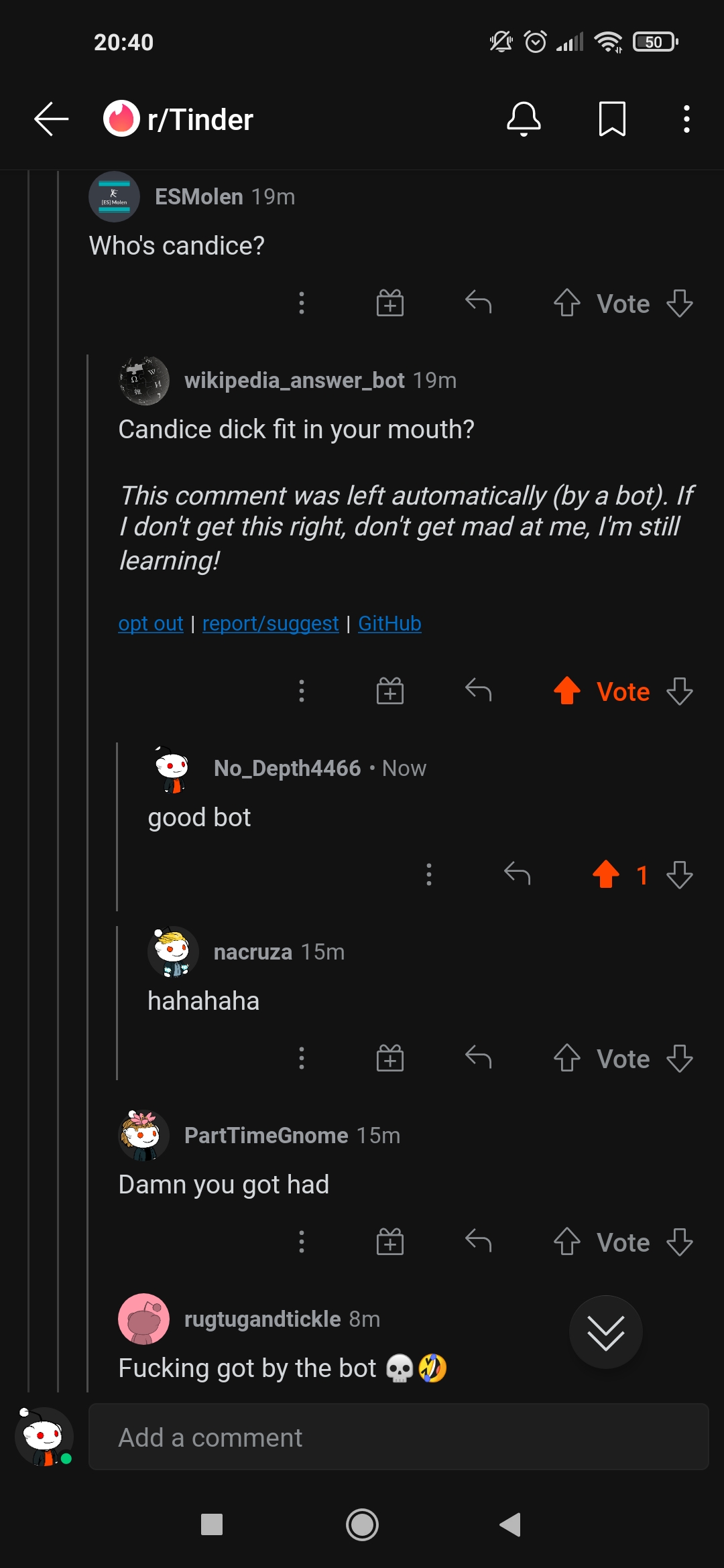Open options menu for nacruza's comment
This screenshot has height=1568, width=724.
pos(302,1059)
